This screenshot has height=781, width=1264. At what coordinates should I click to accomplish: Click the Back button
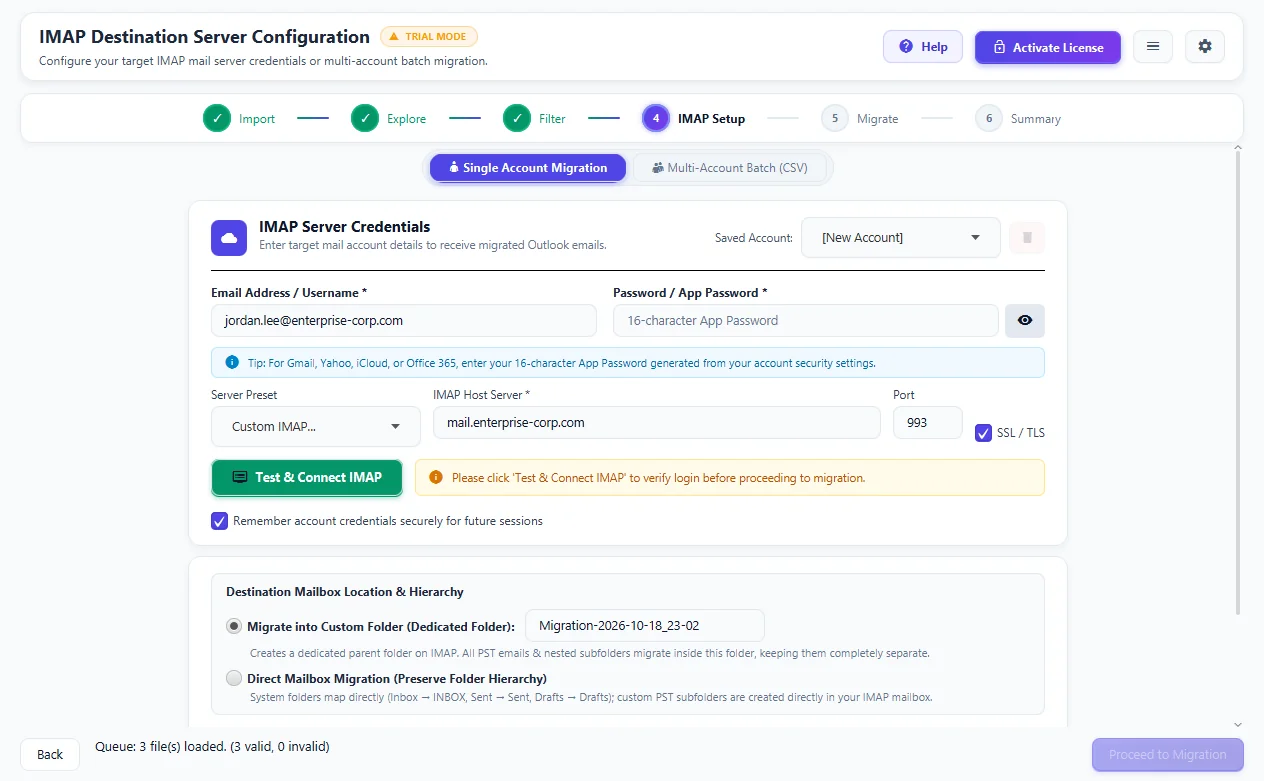pyautogui.click(x=50, y=754)
